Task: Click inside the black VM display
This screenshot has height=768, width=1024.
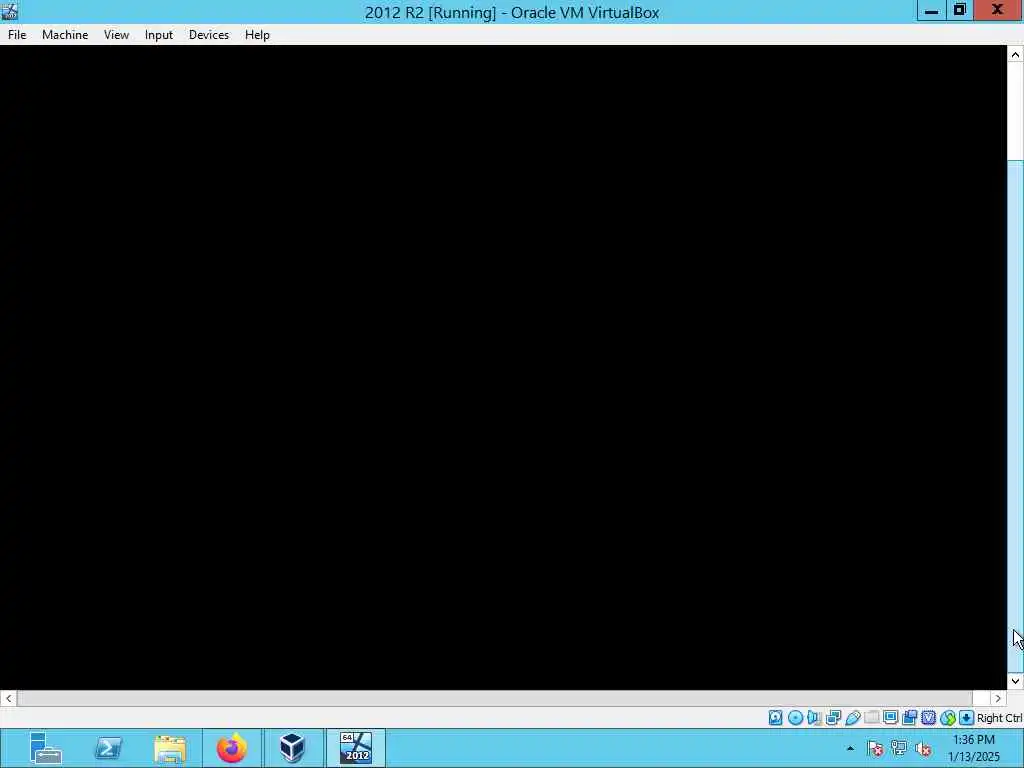Action: 504,368
